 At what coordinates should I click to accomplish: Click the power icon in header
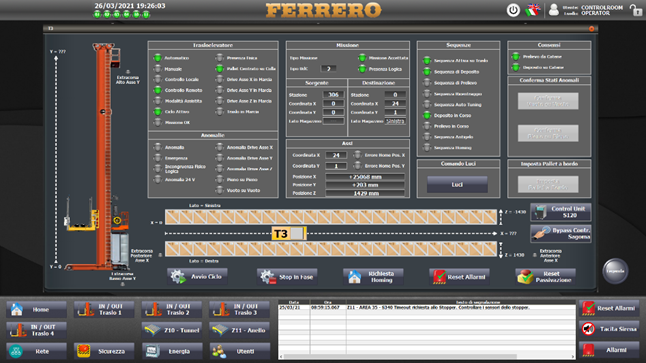[x=513, y=10]
